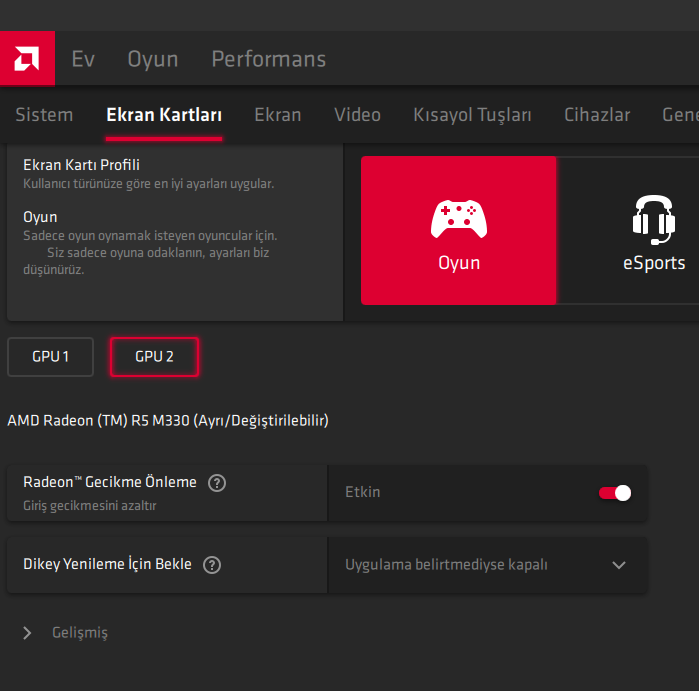Screen dimensions: 699x691
Task: Open the Cihazlar tab
Action: [597, 115]
